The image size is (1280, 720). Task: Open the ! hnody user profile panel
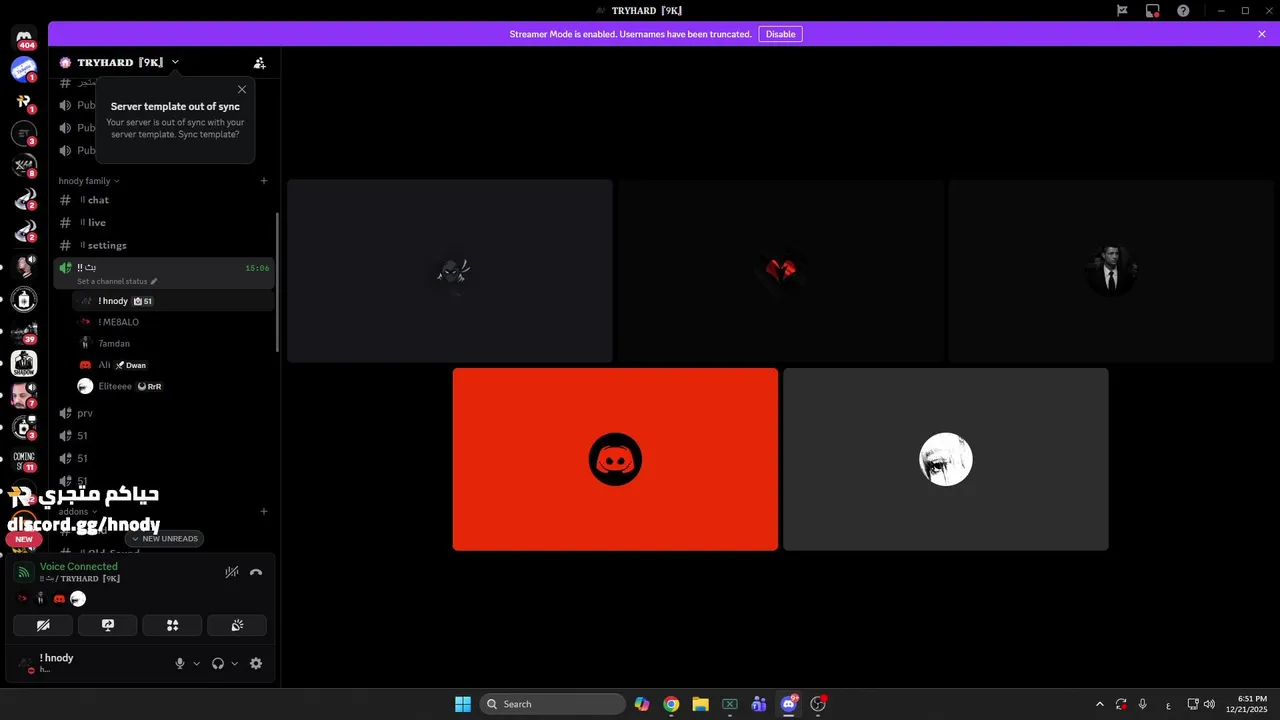pos(90,663)
